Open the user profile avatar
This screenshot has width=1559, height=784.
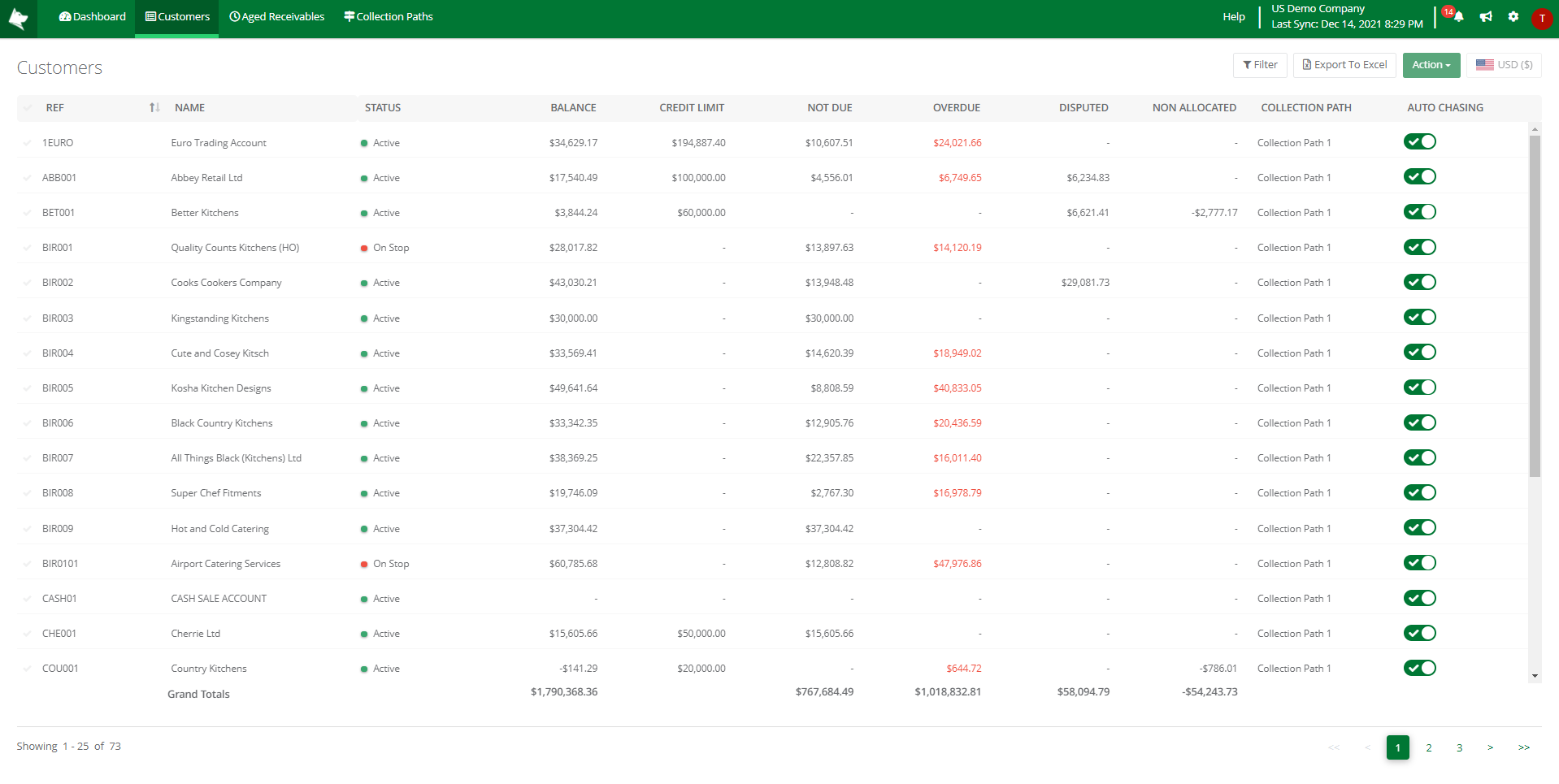coord(1541,19)
